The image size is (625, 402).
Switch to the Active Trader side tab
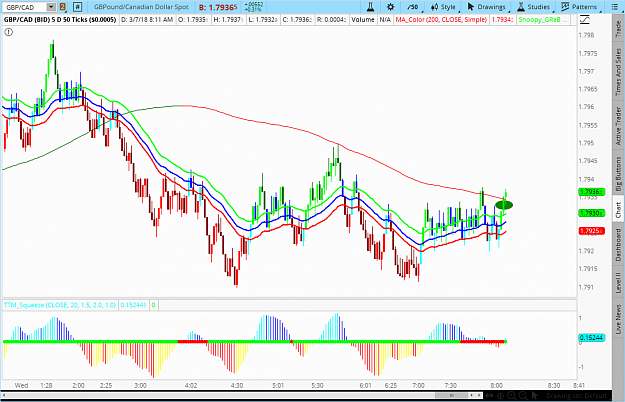point(618,126)
